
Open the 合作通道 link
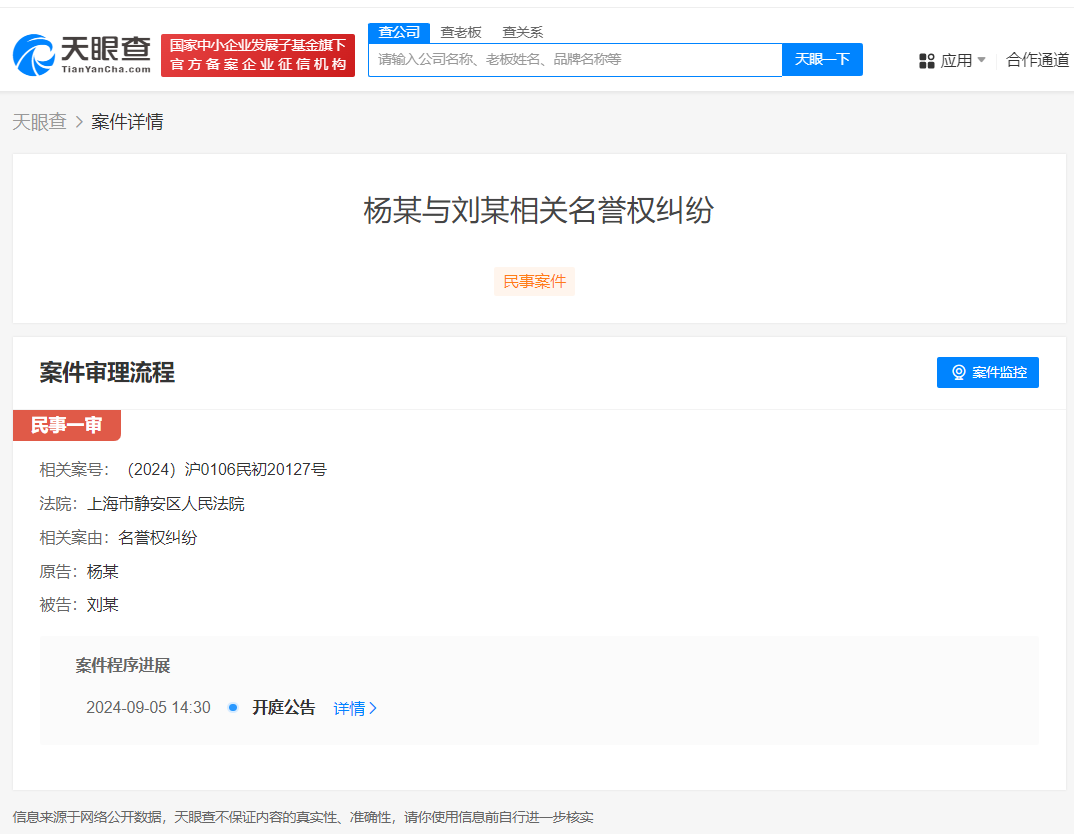pos(1036,60)
